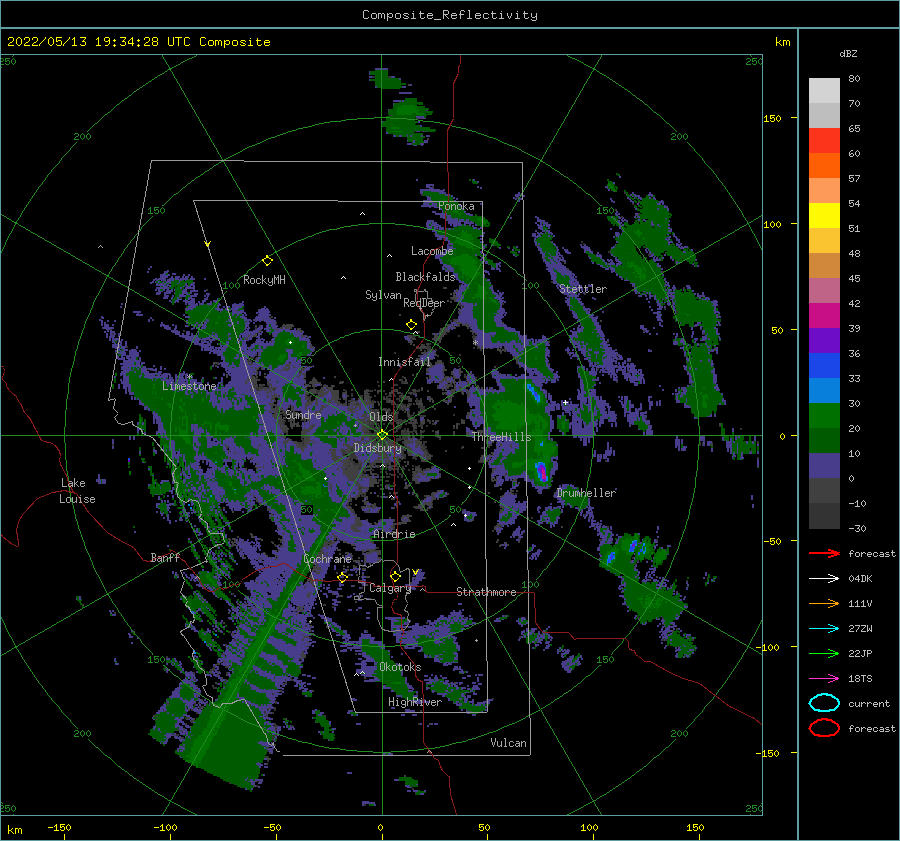Click the 'Okotoks' city label
Viewport: 900px width, 841px height.
click(x=400, y=667)
